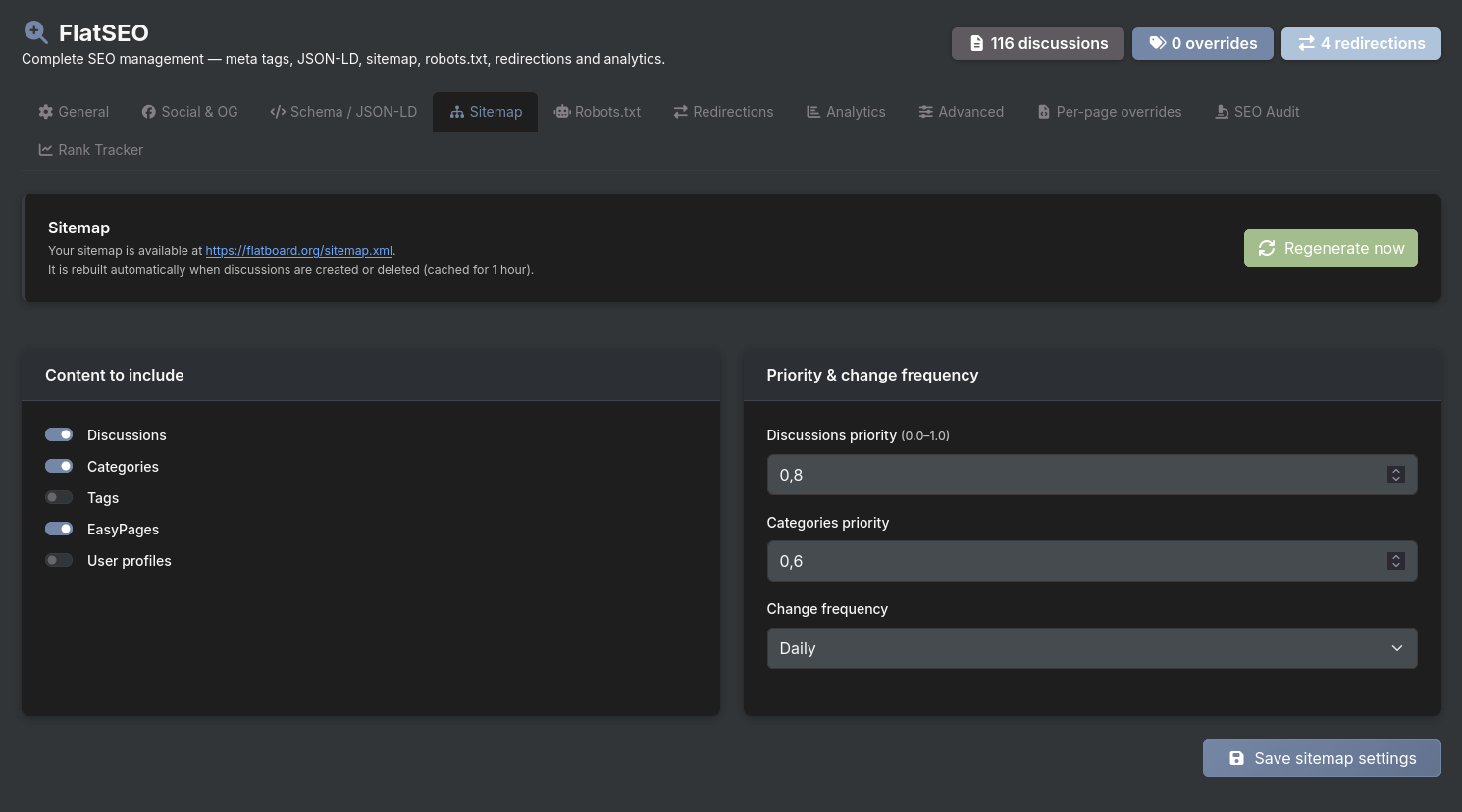Open the Per-page overrides tab
Viewport: 1462px width, 812px height.
pyautogui.click(x=1109, y=112)
